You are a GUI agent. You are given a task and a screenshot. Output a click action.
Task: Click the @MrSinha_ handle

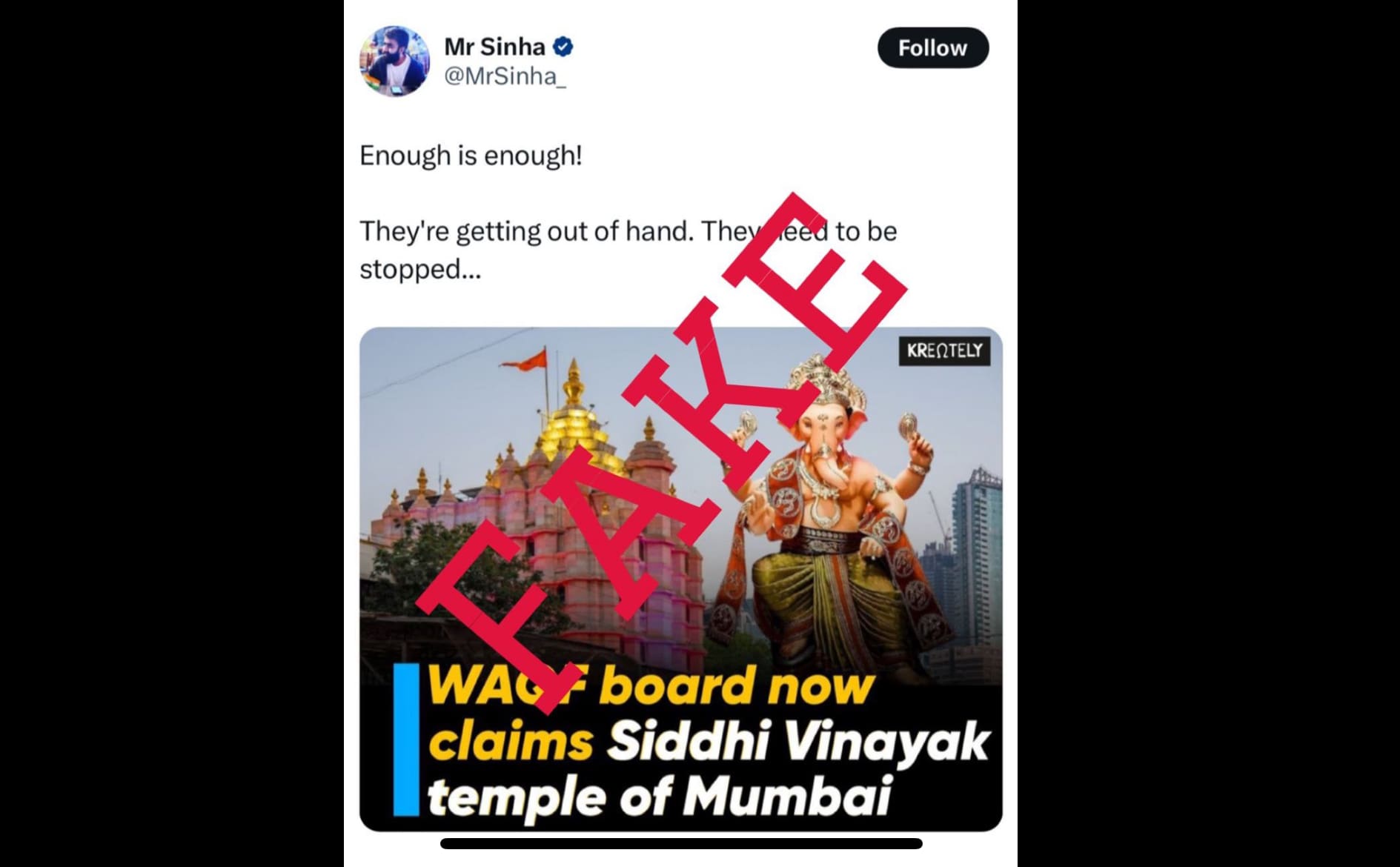pyautogui.click(x=505, y=76)
